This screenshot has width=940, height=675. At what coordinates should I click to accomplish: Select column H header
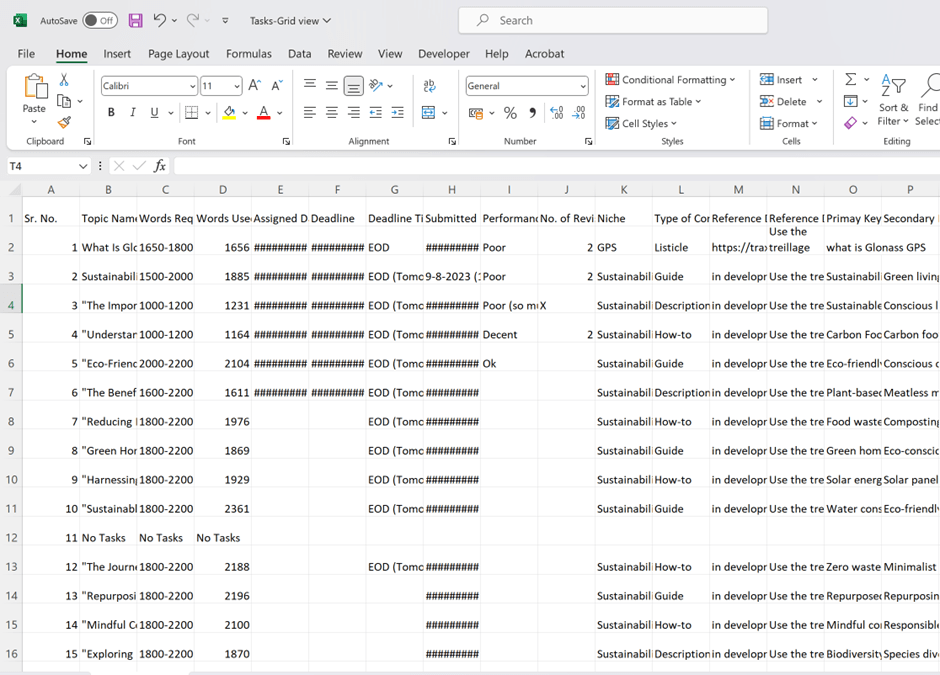pyautogui.click(x=451, y=189)
